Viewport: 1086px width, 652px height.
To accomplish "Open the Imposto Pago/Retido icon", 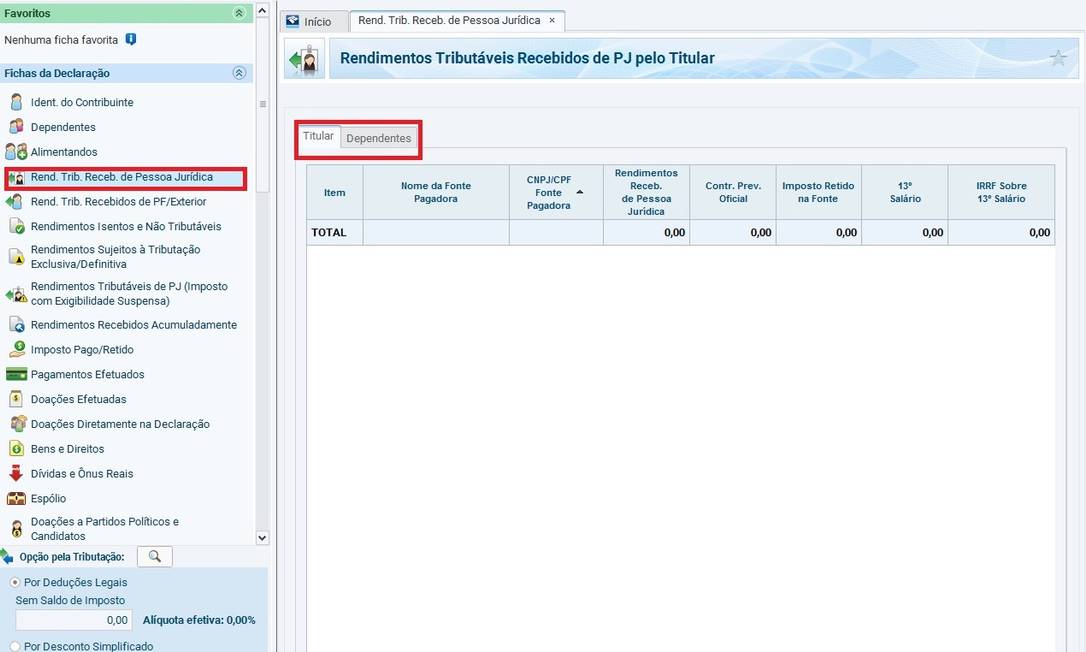I will coord(16,350).
